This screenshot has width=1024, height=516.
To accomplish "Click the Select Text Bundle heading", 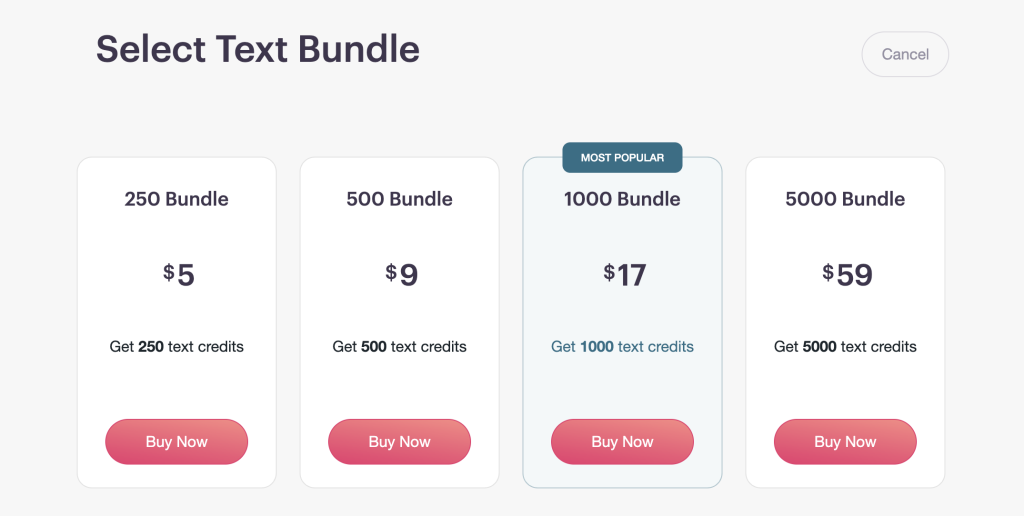I will point(258,49).
